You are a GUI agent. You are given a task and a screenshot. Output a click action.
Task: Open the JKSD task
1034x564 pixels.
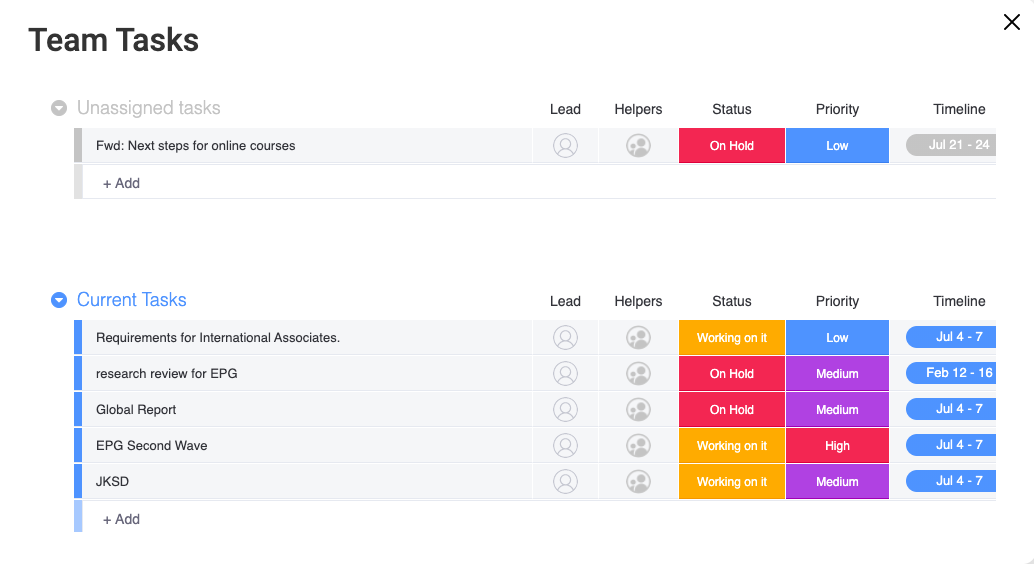(x=112, y=482)
